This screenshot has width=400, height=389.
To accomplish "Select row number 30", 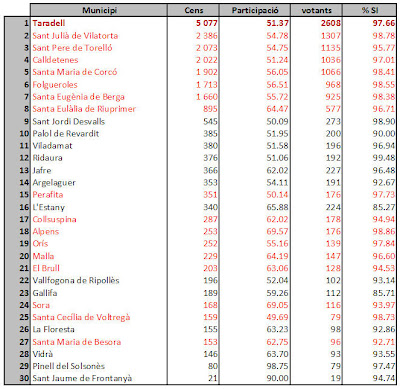I will [24, 378].
